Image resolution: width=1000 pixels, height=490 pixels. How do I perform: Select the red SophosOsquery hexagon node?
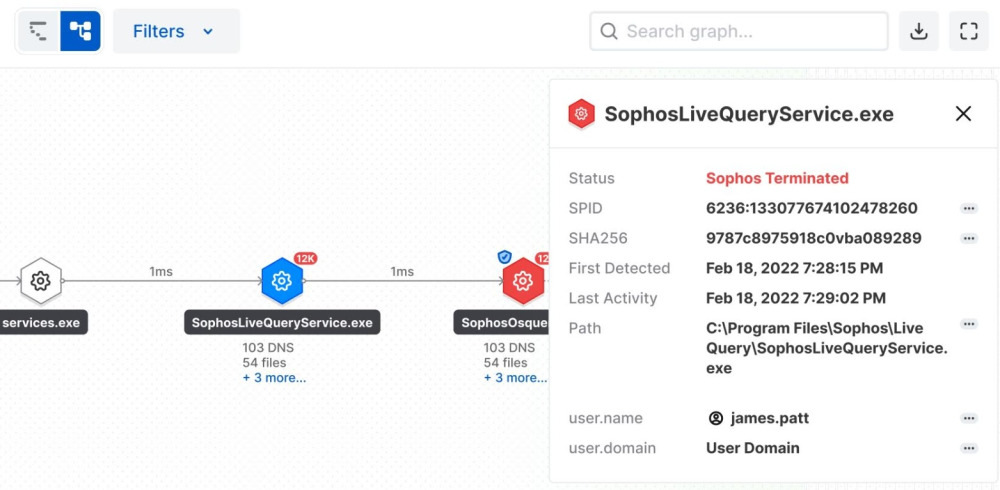tap(523, 281)
